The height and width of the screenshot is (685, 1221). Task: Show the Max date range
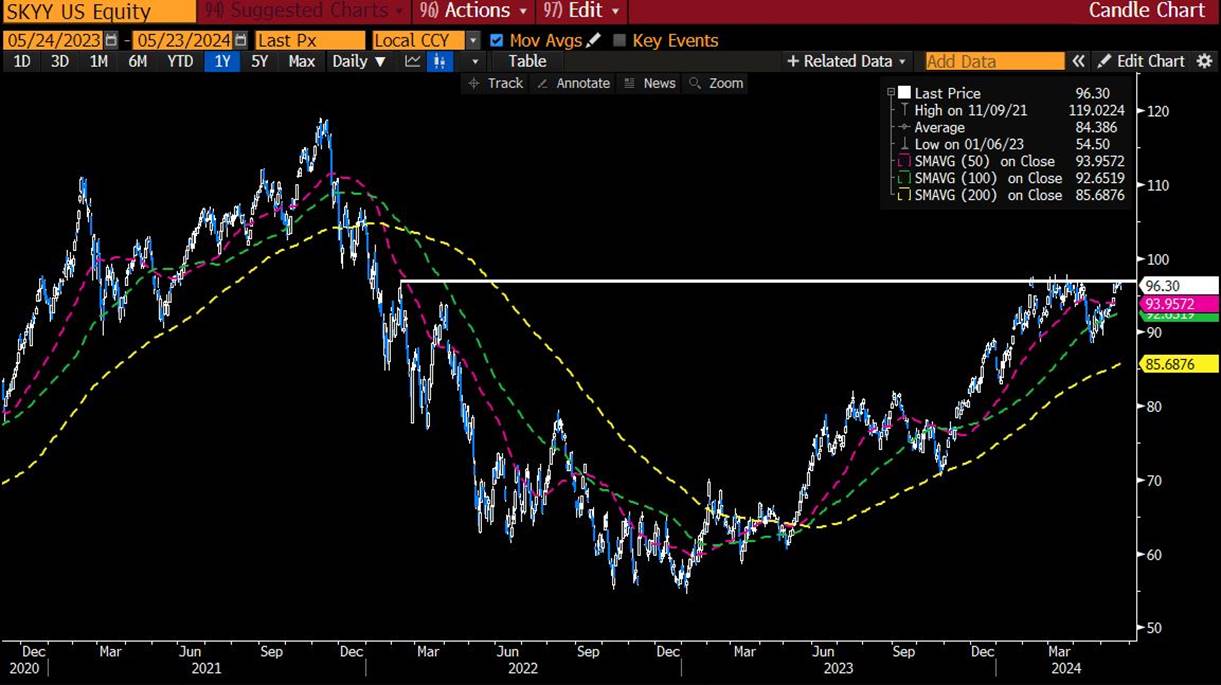click(302, 61)
